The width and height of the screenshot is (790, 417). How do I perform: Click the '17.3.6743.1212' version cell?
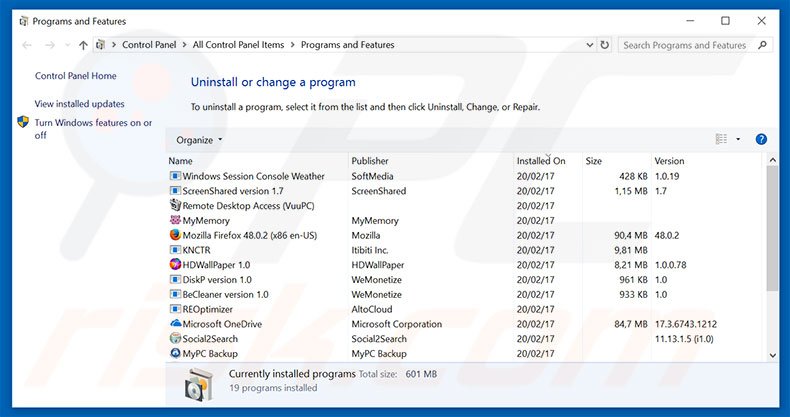(x=686, y=324)
